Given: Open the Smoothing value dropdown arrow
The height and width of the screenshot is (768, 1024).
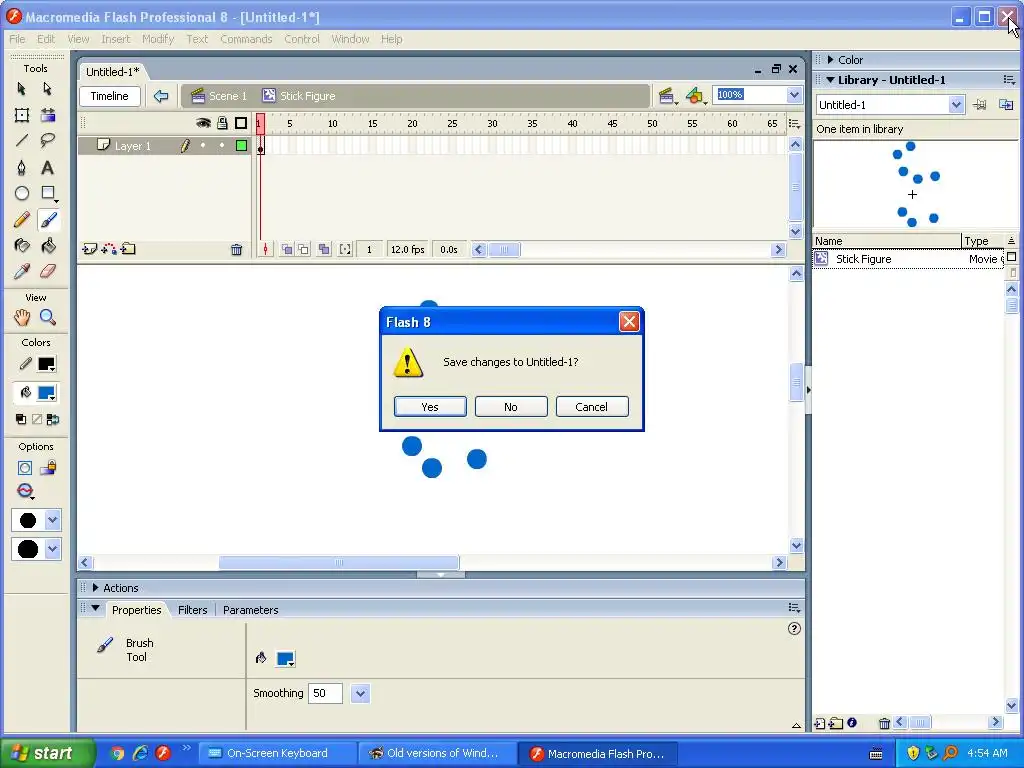Looking at the screenshot, I should click(x=360, y=694).
